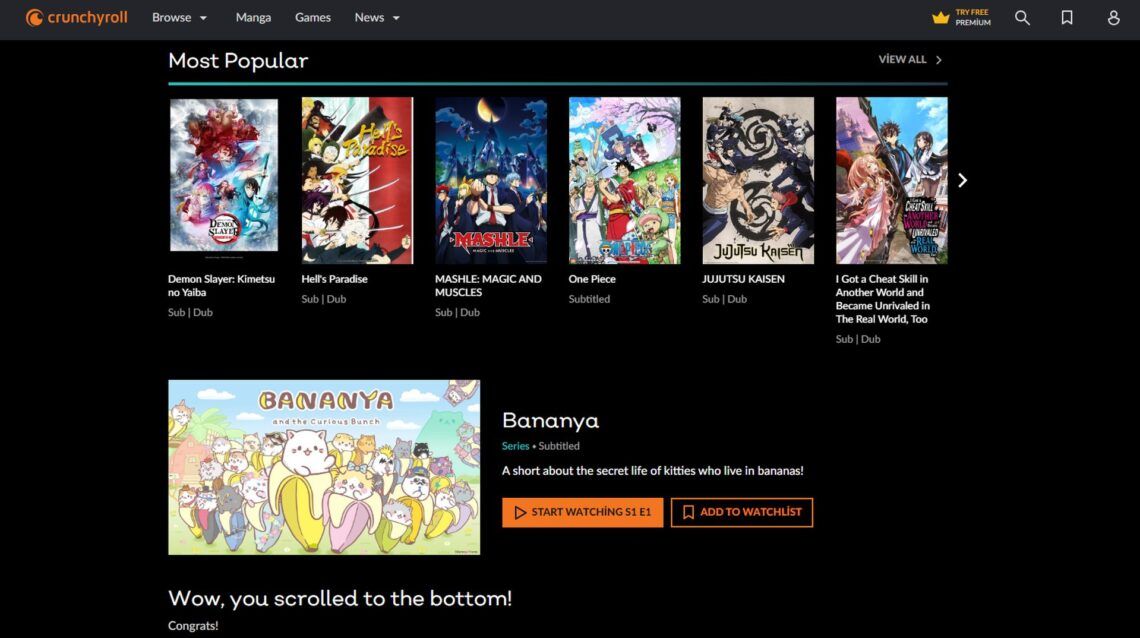Open the One Piece series poster
Image resolution: width=1140 pixels, height=638 pixels.
point(623,179)
